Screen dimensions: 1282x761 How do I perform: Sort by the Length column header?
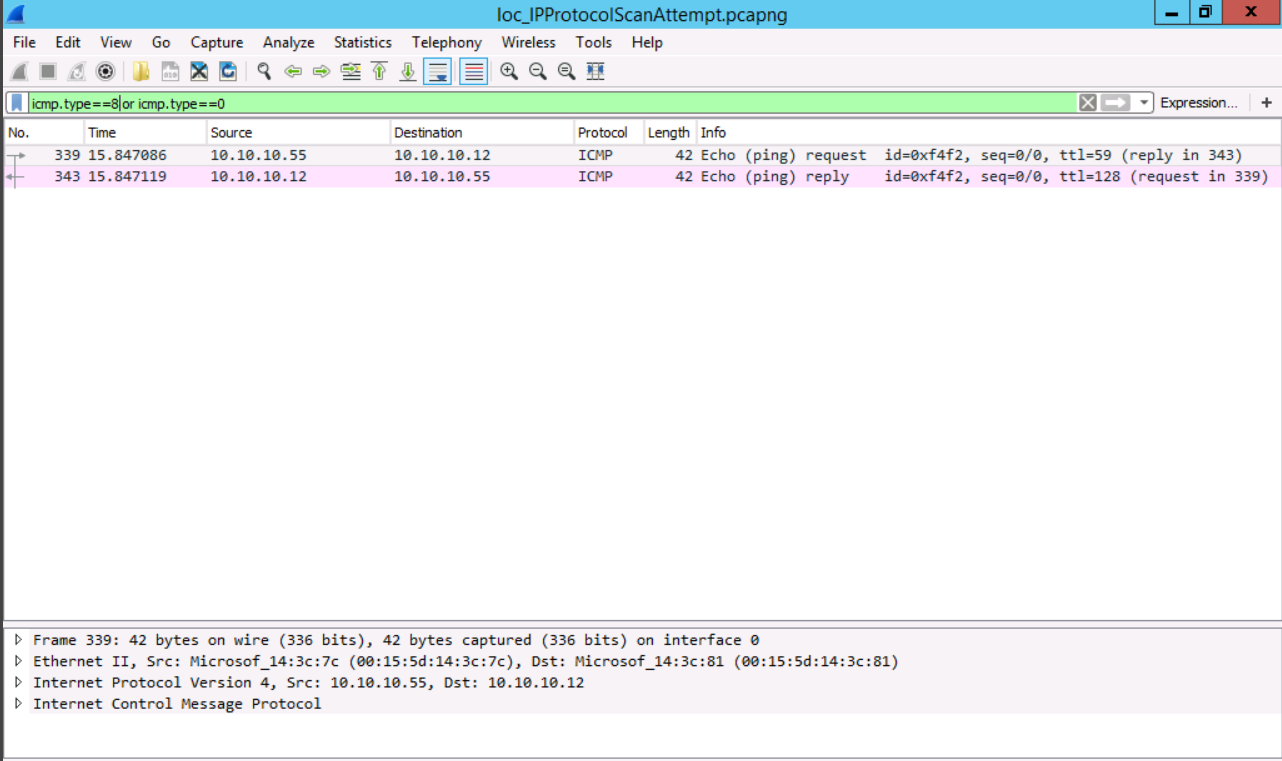(669, 132)
